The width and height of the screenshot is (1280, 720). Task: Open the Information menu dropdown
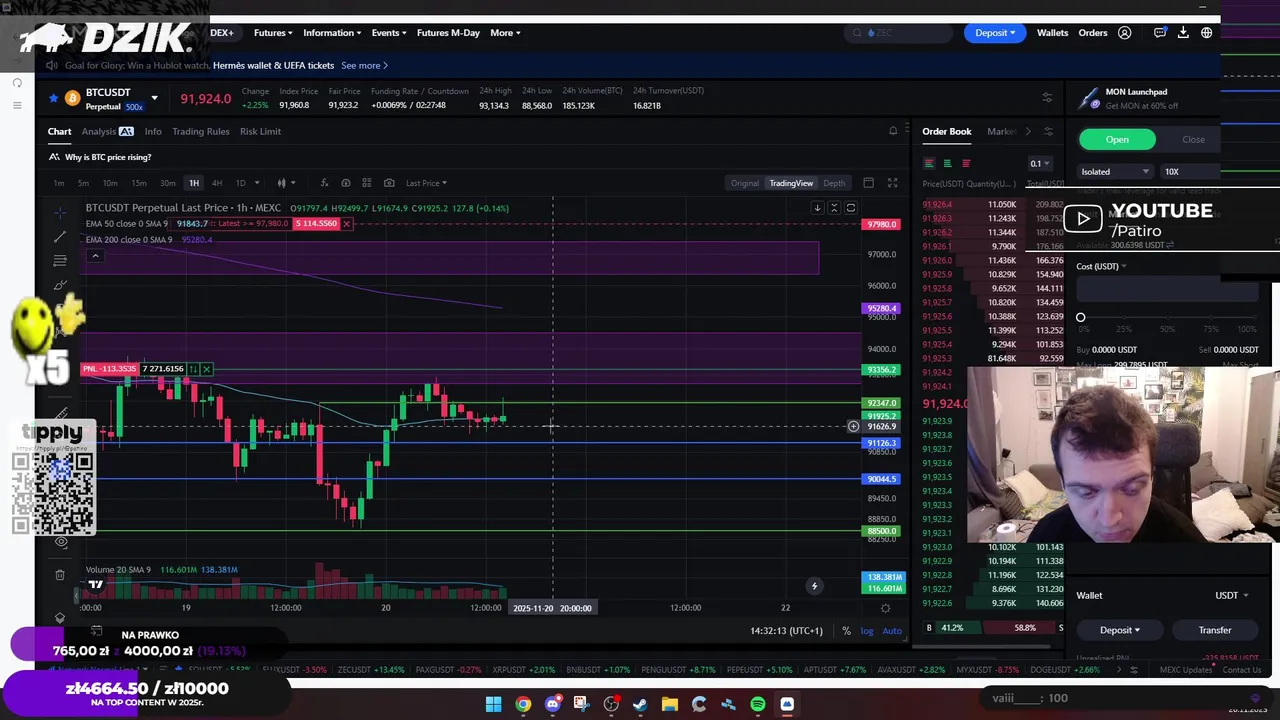click(332, 33)
